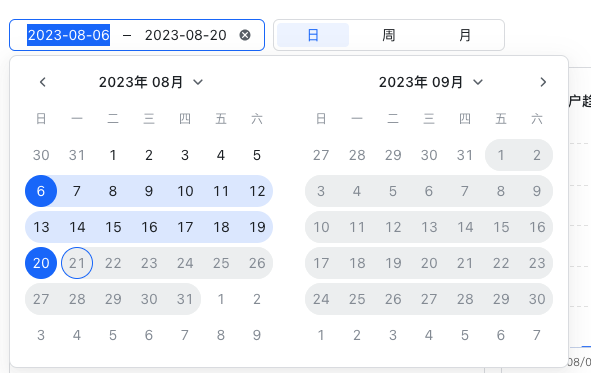Clear the date range with the X icon
The height and width of the screenshot is (373, 591).
tap(245, 35)
